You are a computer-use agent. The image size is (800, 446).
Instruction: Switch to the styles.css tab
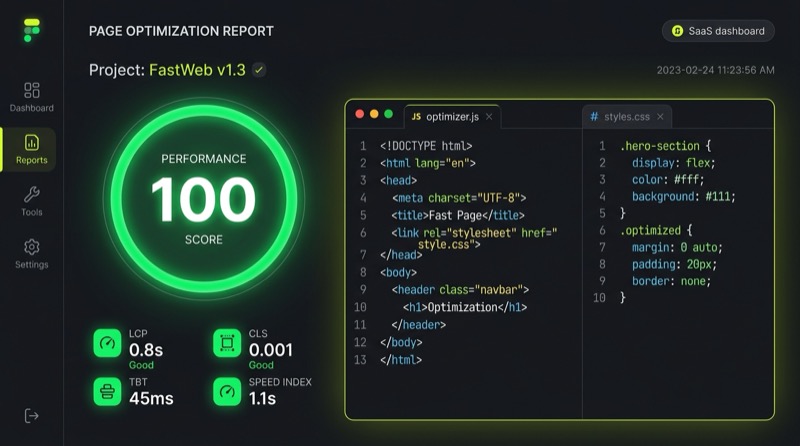(x=627, y=117)
